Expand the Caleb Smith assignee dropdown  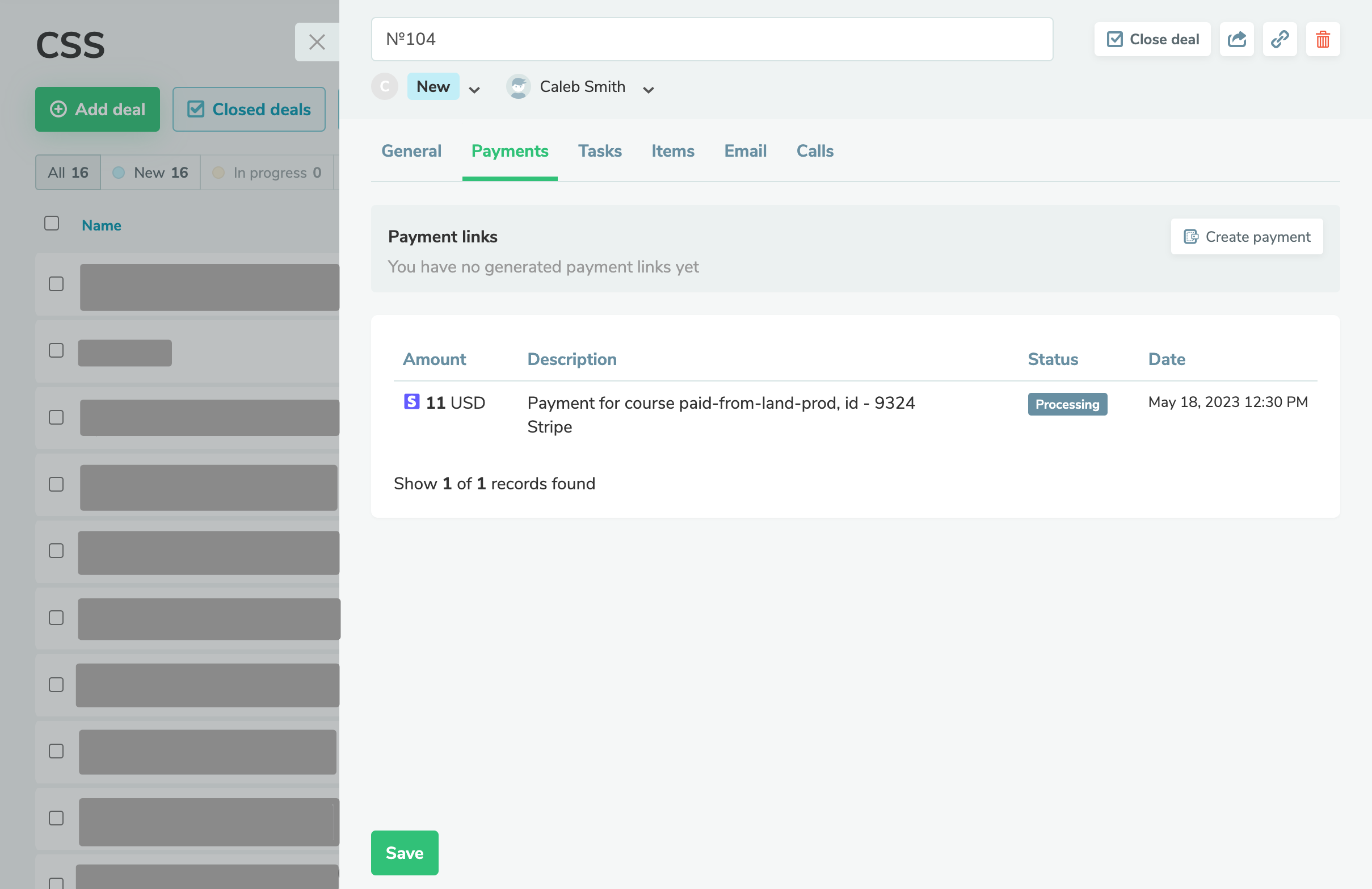[x=649, y=90]
